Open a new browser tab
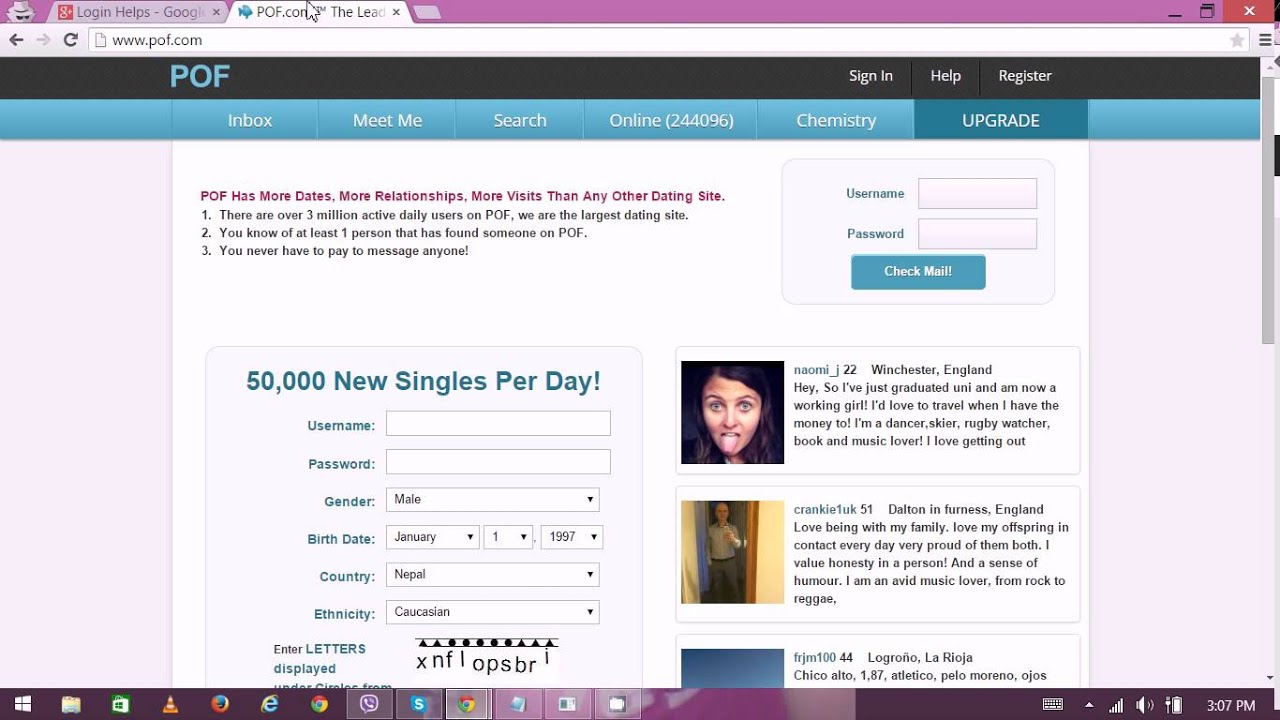This screenshot has width=1280, height=720. pyautogui.click(x=426, y=12)
